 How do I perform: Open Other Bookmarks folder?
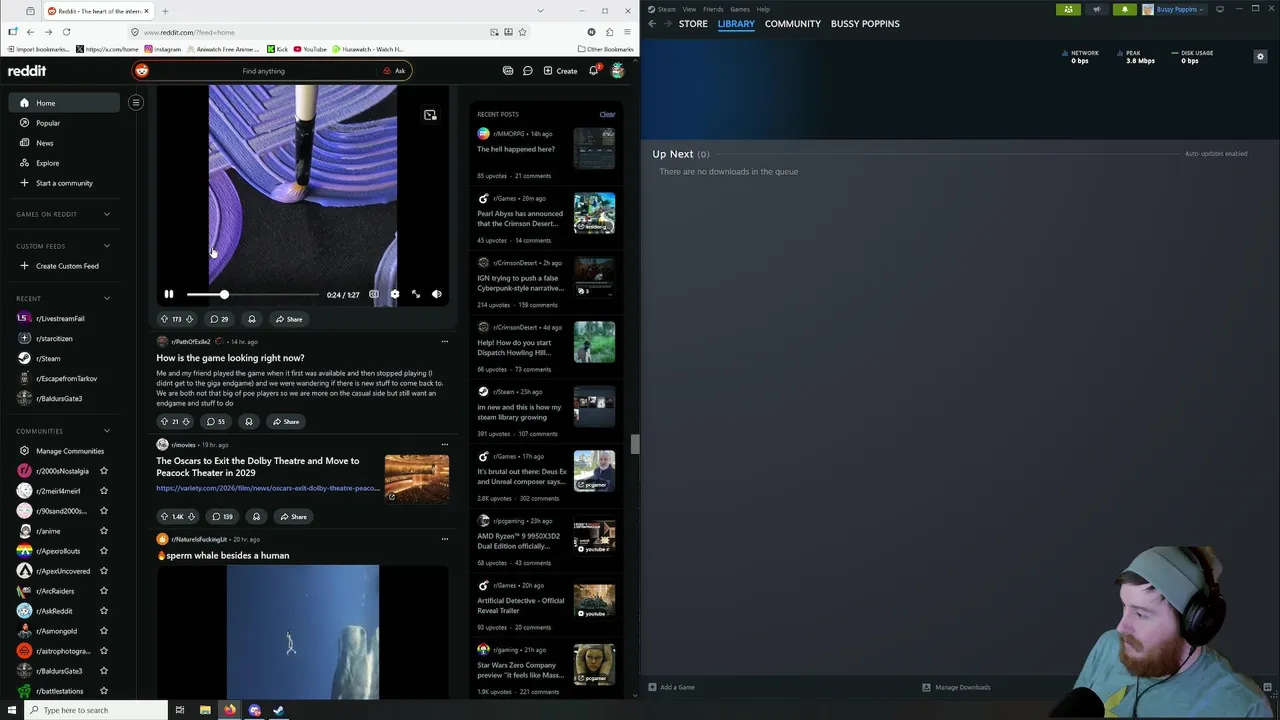605,49
